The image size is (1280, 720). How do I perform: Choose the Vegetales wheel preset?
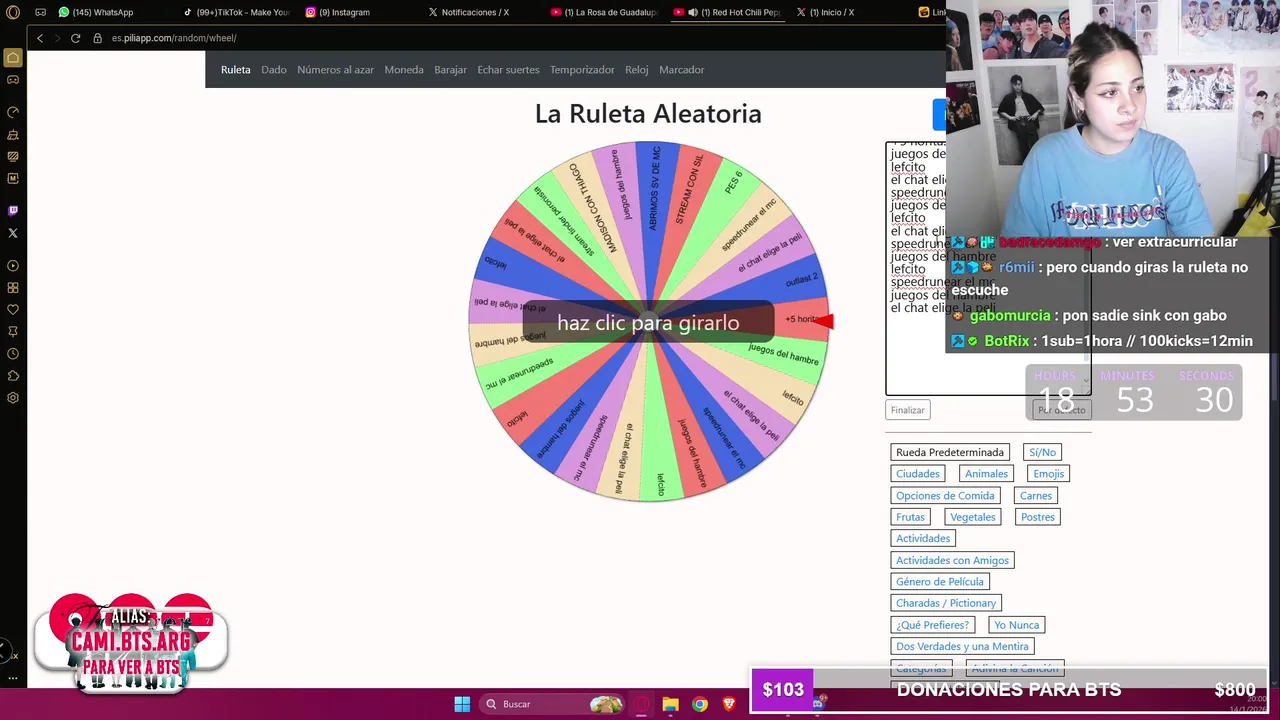pyautogui.click(x=973, y=517)
